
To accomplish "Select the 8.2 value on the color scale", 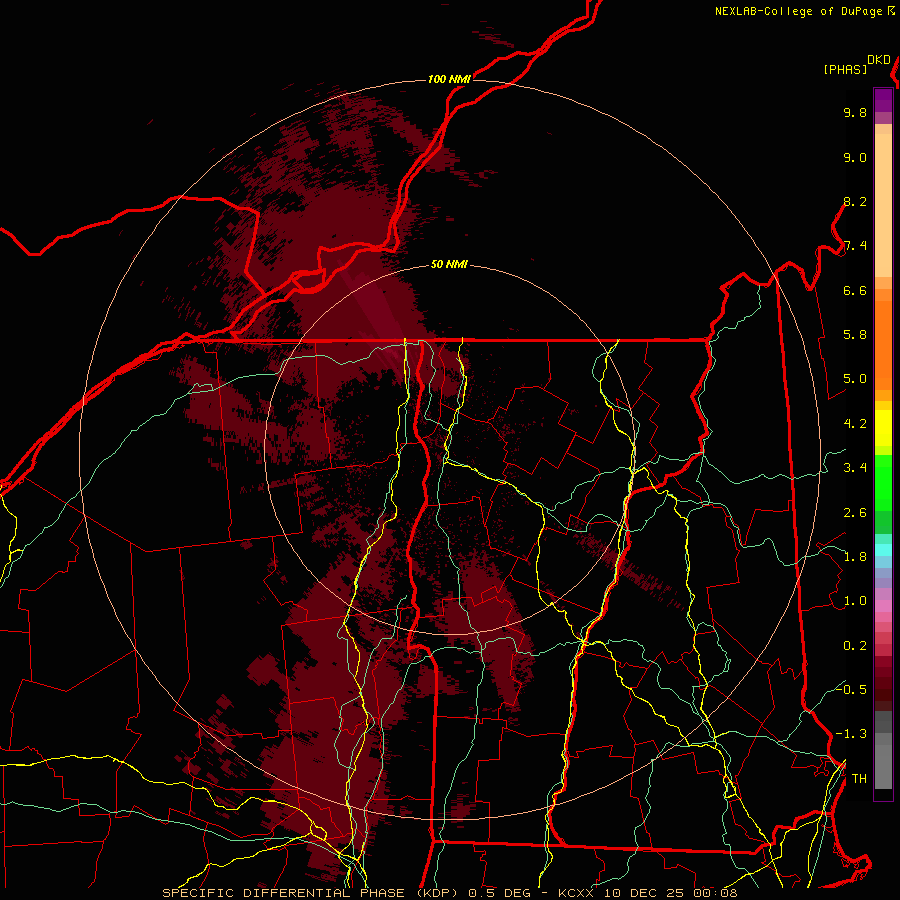I will tap(855, 202).
